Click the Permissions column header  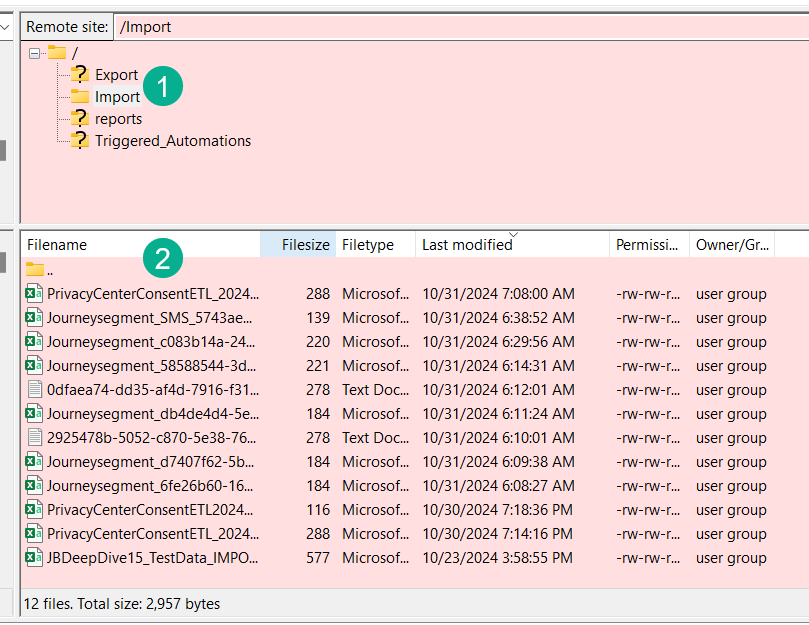648,245
